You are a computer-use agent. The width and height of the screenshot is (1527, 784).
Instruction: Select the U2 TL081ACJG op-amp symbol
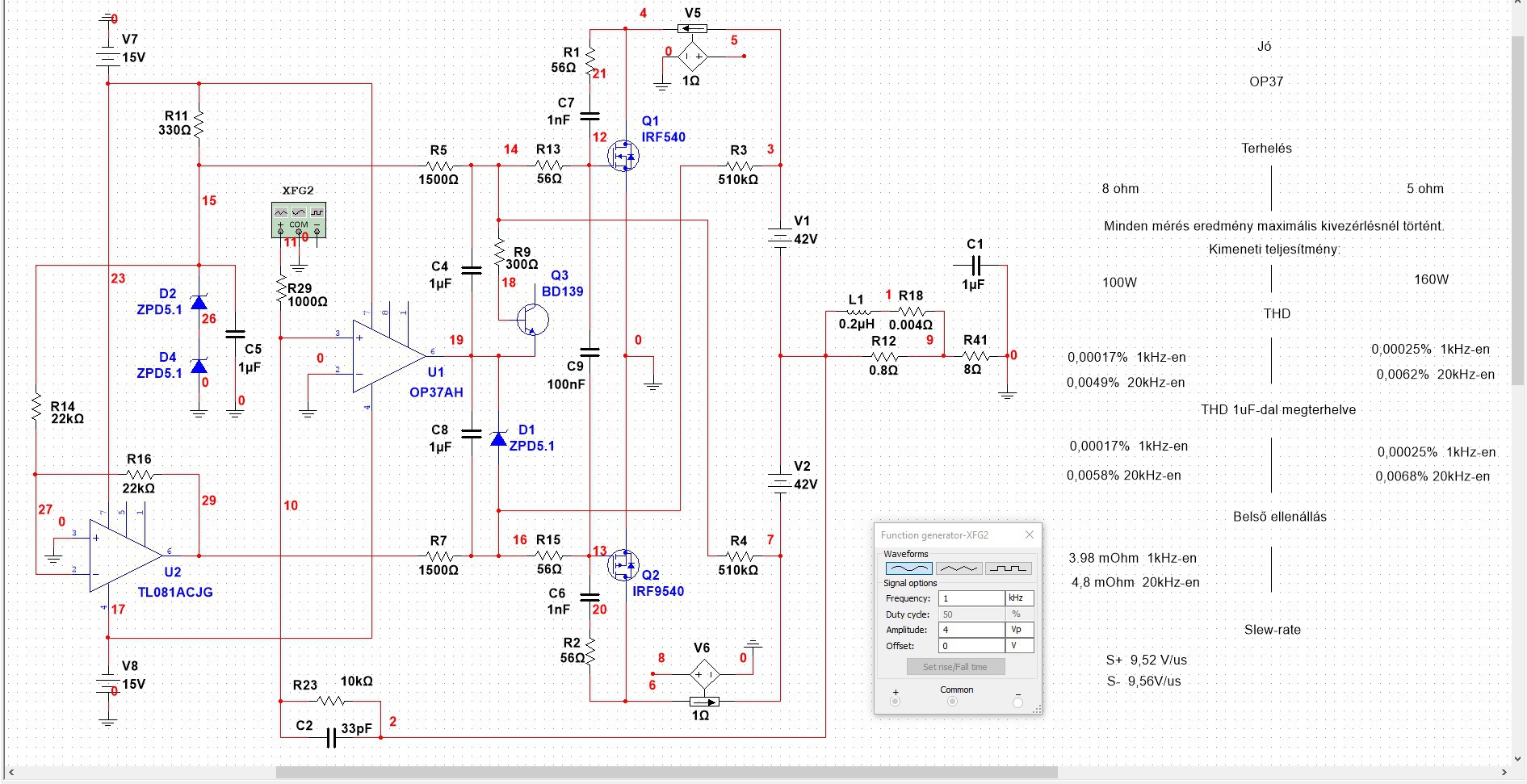coord(126,556)
